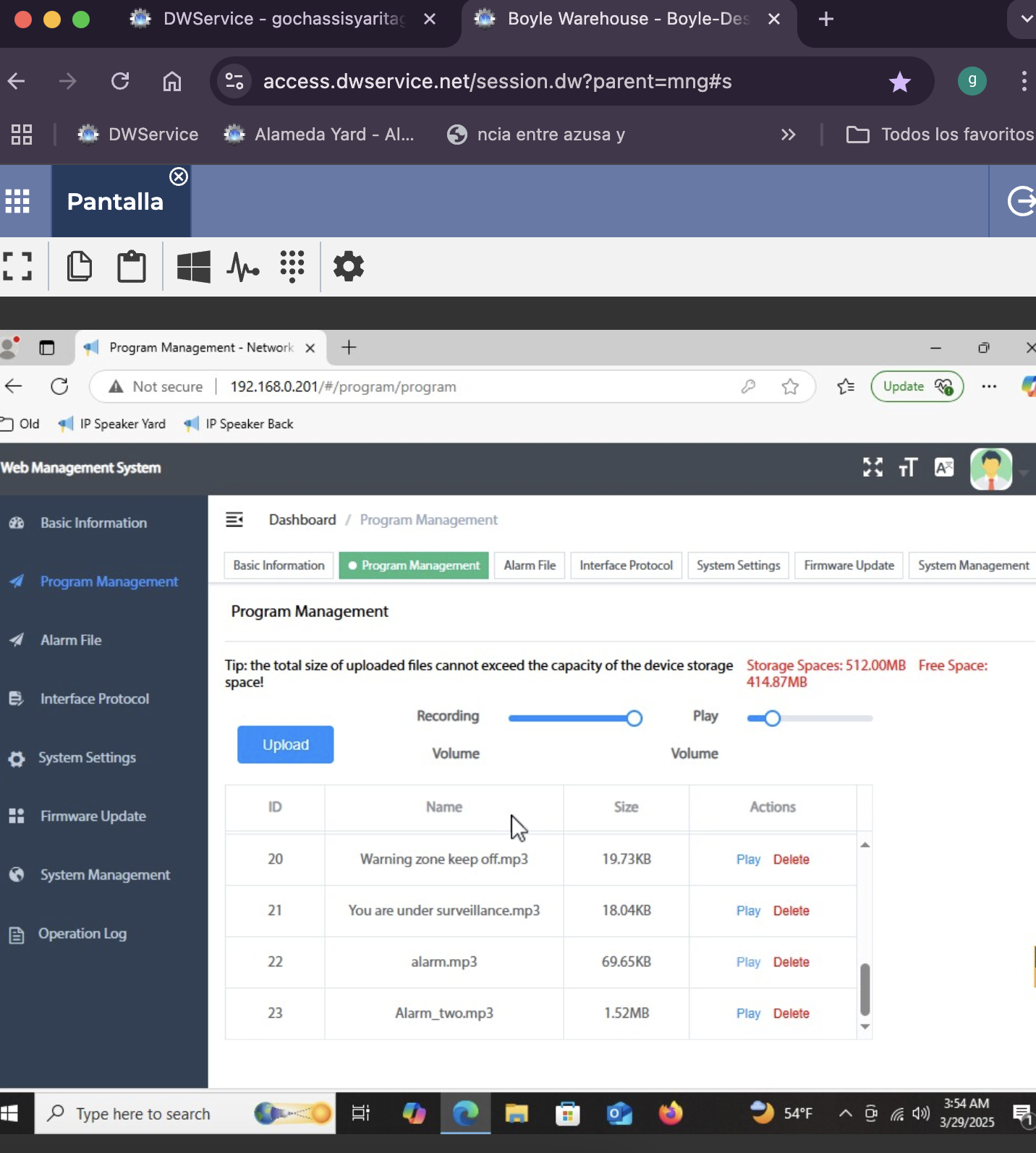This screenshot has height=1153, width=1036.
Task: Add page to Edge favorites star
Action: click(790, 387)
